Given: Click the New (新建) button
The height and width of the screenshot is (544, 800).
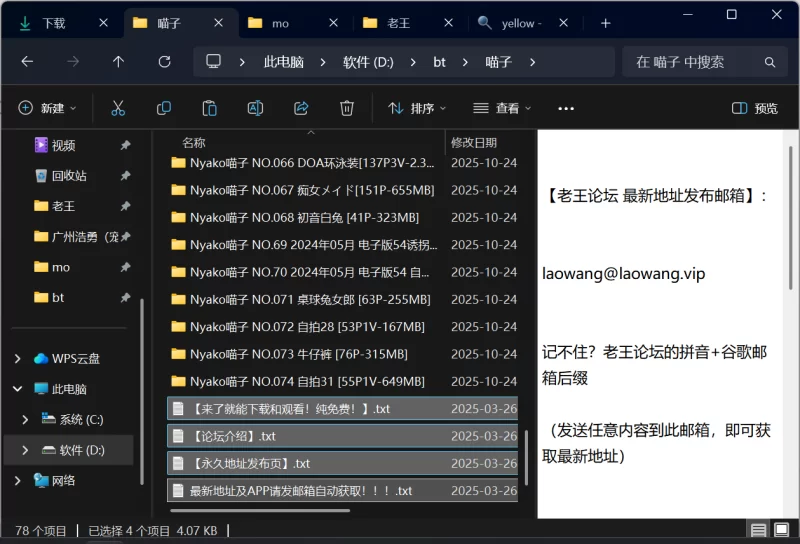Looking at the screenshot, I should pos(47,108).
